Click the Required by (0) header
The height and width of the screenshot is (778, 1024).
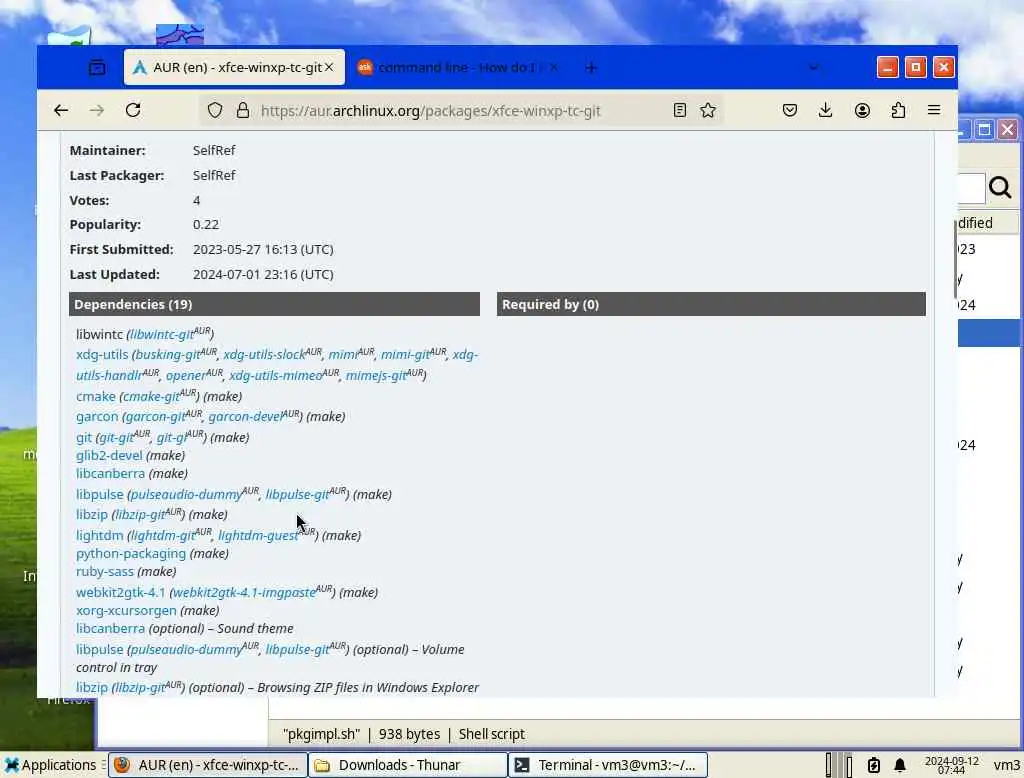[711, 304]
